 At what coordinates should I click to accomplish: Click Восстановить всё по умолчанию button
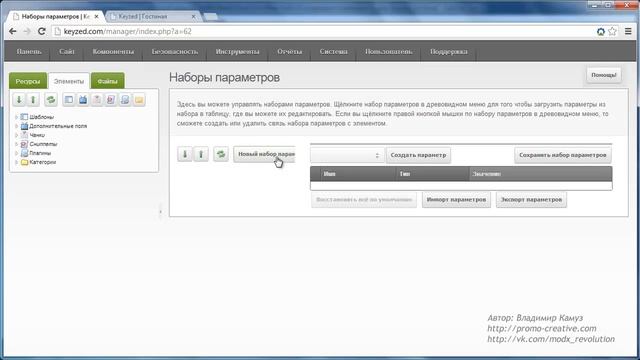pyautogui.click(x=364, y=200)
